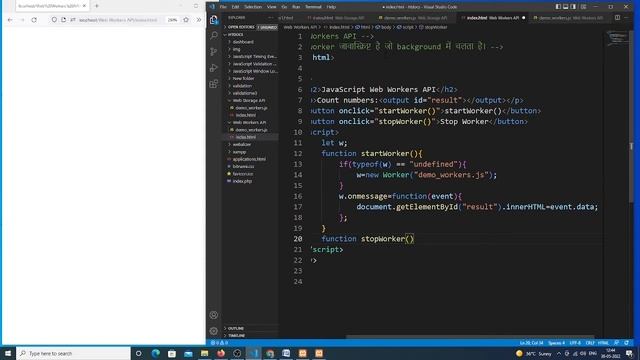Image resolution: width=640 pixels, height=360 pixels.
Task: Click the errors and warnings status bar indicator
Action: pos(220,343)
